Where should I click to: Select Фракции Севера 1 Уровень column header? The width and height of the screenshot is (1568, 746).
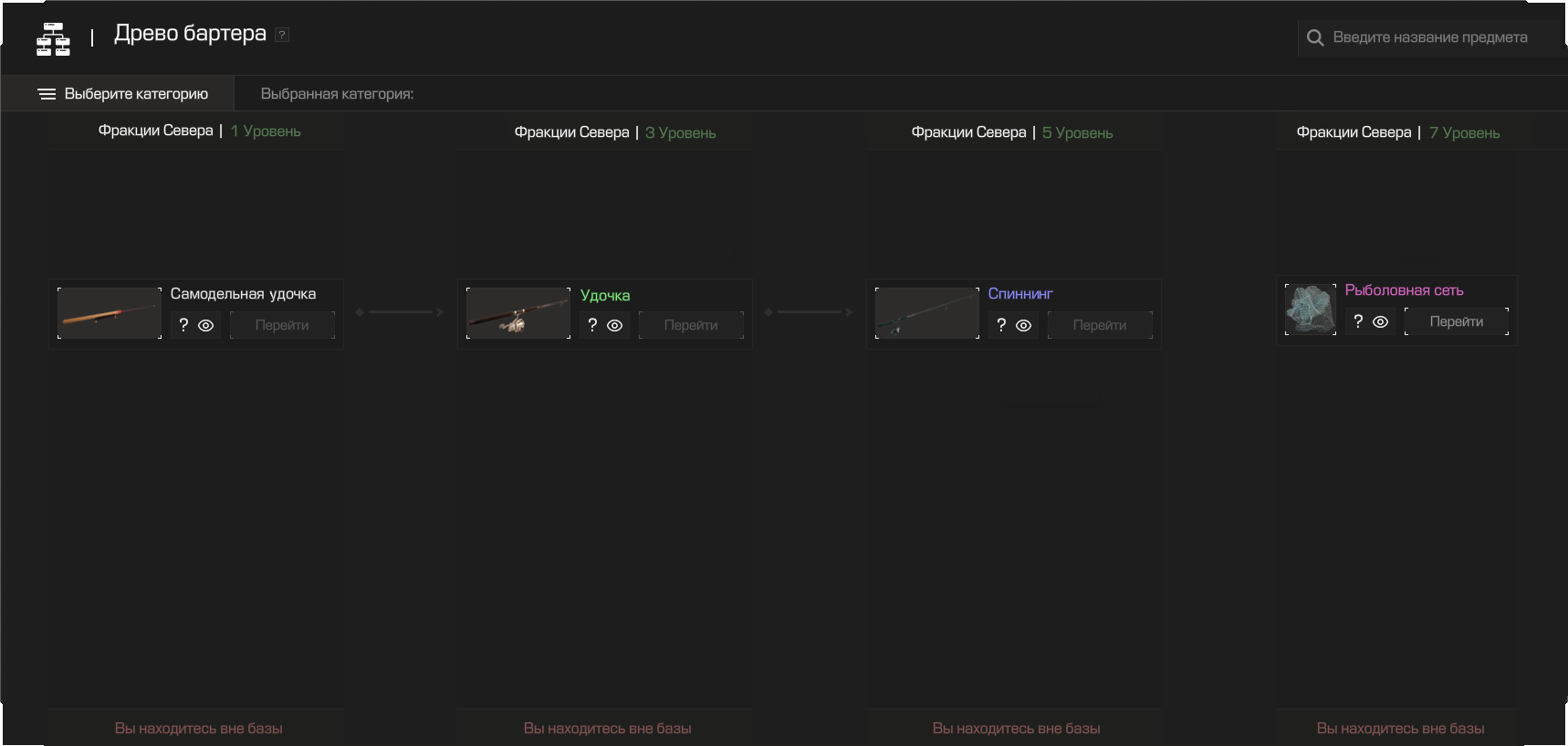click(x=199, y=131)
